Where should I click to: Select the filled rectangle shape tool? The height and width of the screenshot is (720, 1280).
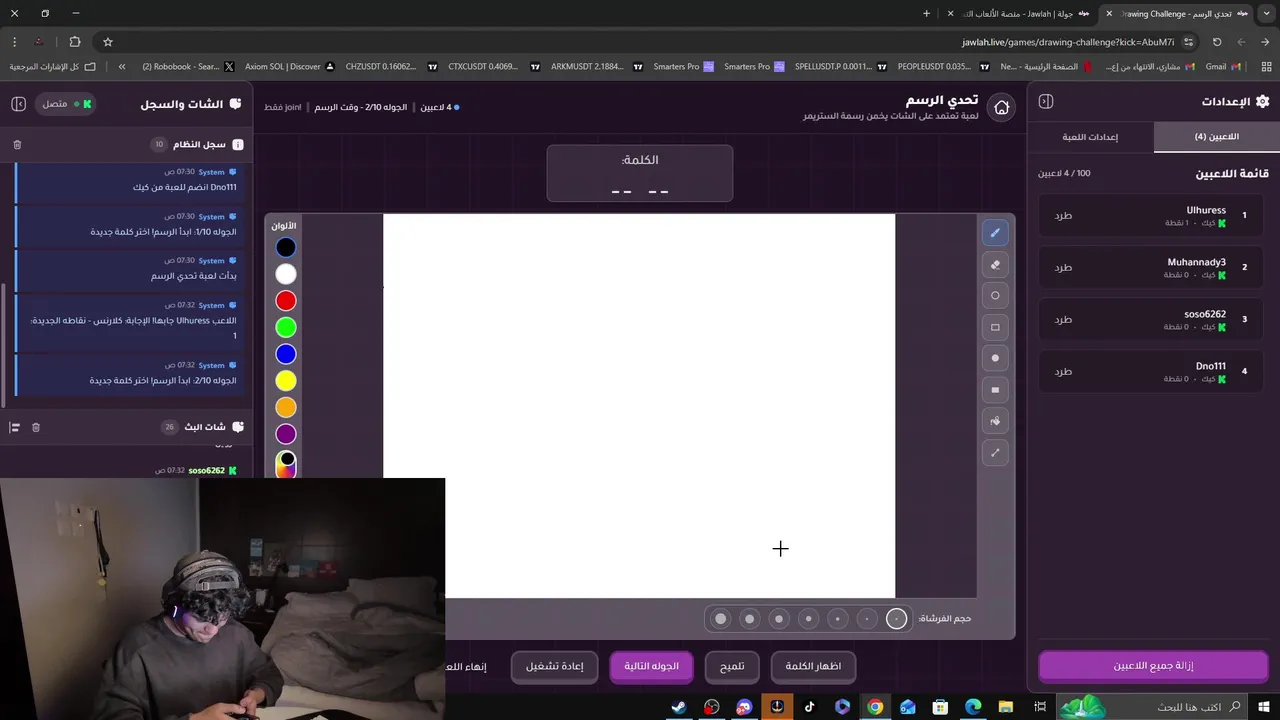tap(995, 390)
